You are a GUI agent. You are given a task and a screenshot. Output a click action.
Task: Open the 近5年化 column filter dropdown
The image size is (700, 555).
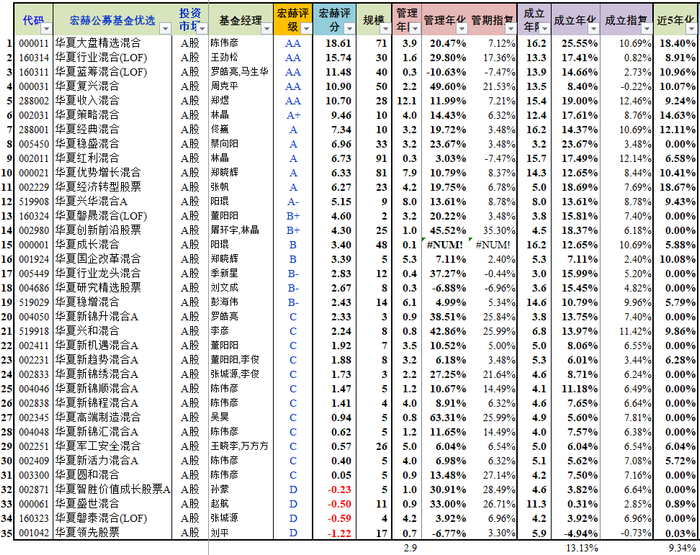pos(691,29)
